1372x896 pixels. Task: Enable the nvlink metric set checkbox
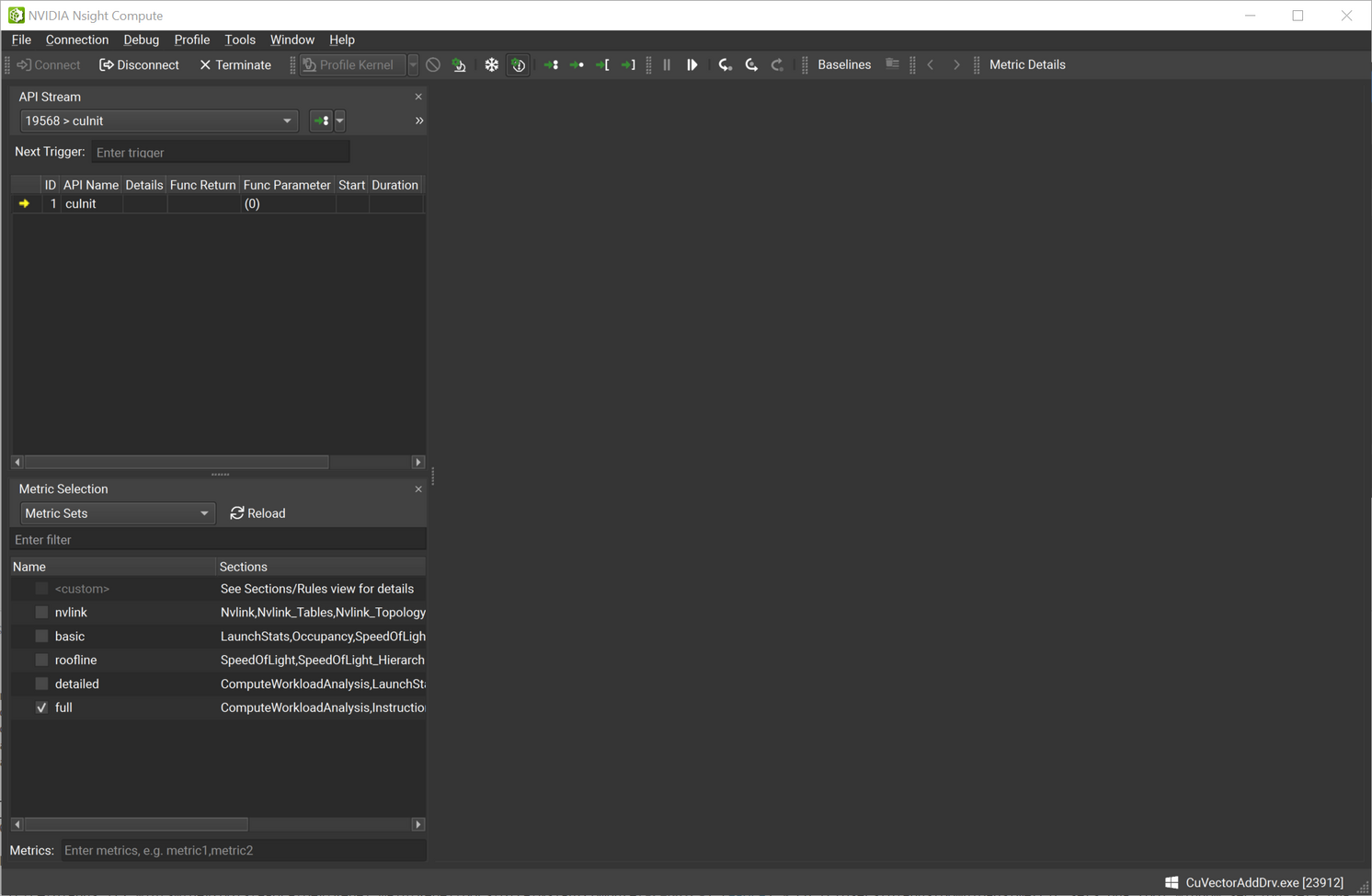tap(41, 613)
